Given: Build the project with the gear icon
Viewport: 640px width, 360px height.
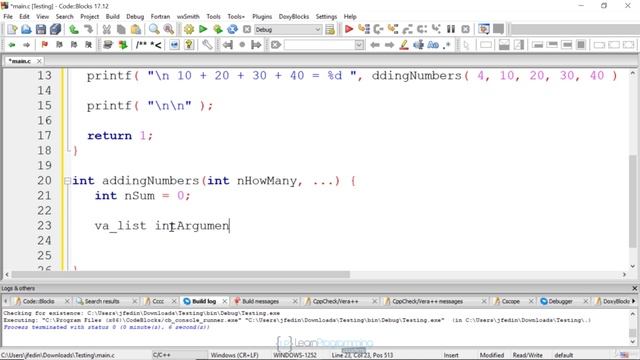Looking at the screenshot, I should [x=189, y=29].
